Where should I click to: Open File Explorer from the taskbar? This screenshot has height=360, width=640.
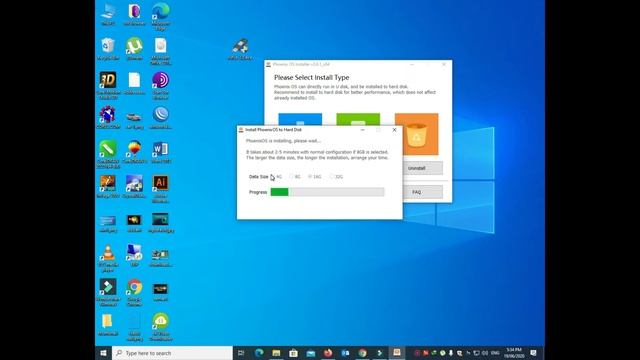tap(276, 353)
